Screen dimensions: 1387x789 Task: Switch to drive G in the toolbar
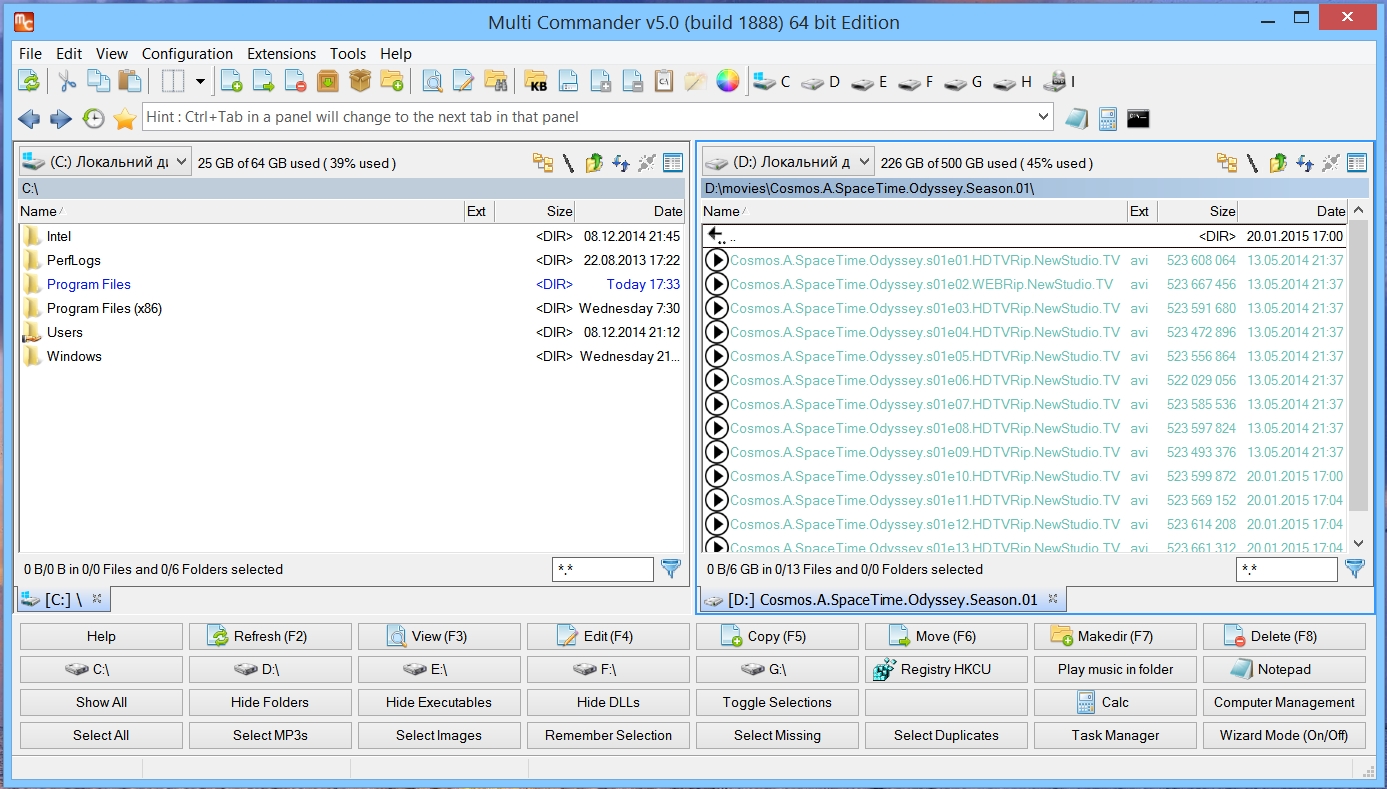pos(964,82)
